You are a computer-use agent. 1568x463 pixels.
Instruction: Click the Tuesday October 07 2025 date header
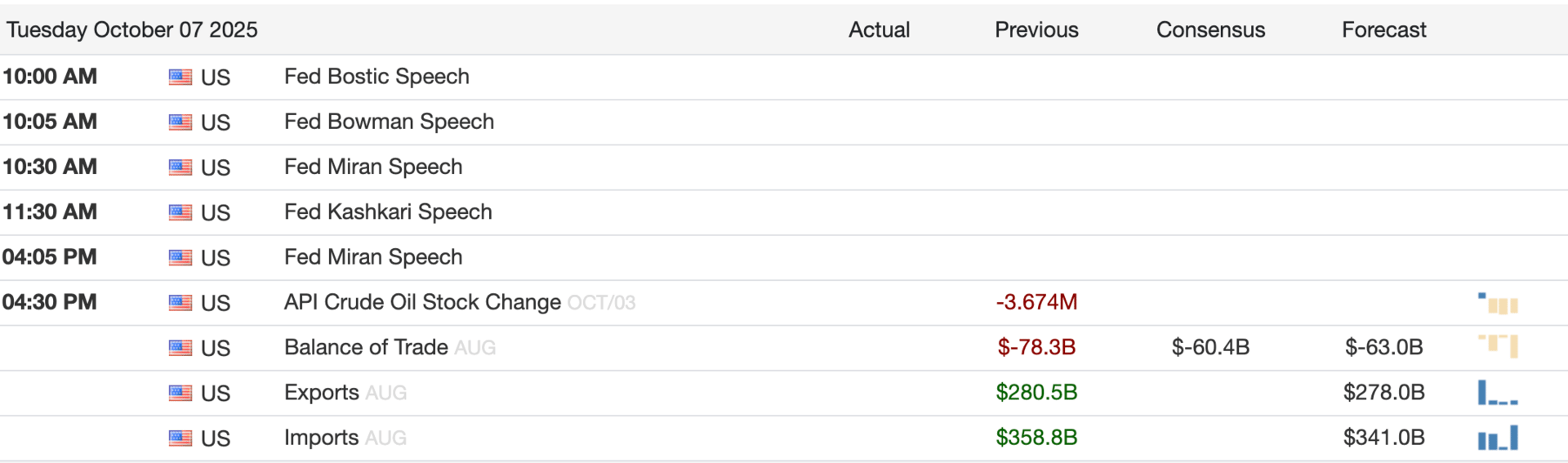tap(132, 30)
